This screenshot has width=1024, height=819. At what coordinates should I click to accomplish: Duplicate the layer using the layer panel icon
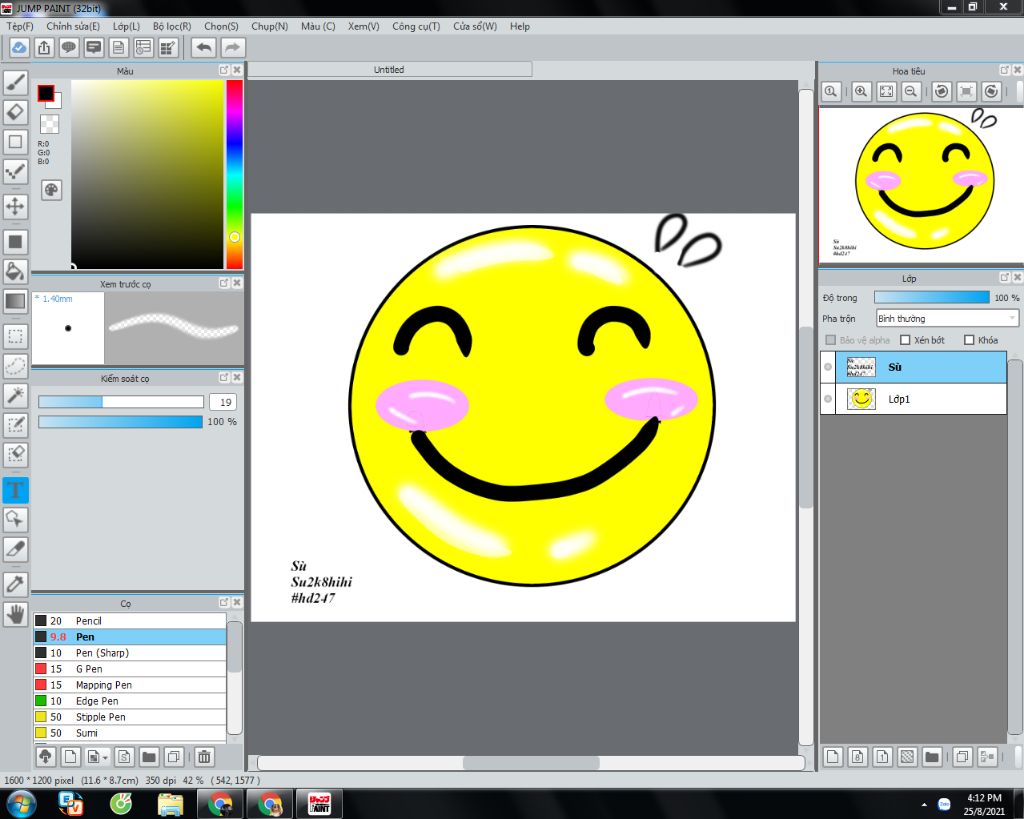(x=961, y=756)
